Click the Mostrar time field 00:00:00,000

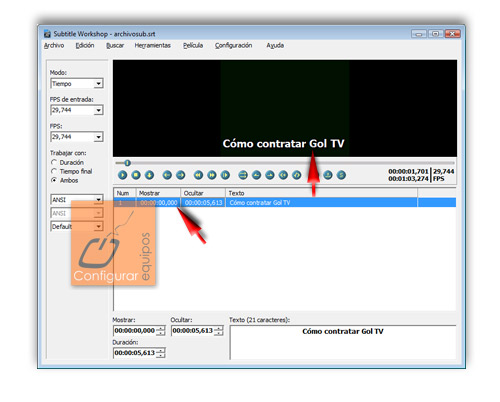pyautogui.click(x=139, y=330)
